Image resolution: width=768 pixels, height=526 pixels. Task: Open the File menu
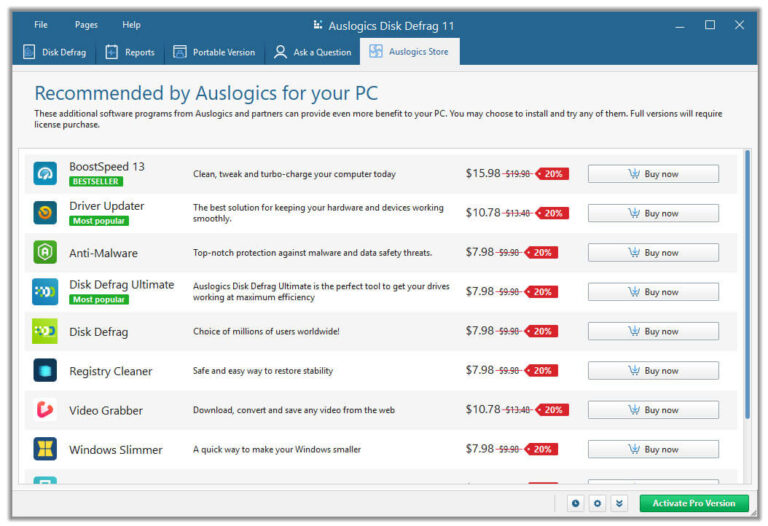coord(41,24)
